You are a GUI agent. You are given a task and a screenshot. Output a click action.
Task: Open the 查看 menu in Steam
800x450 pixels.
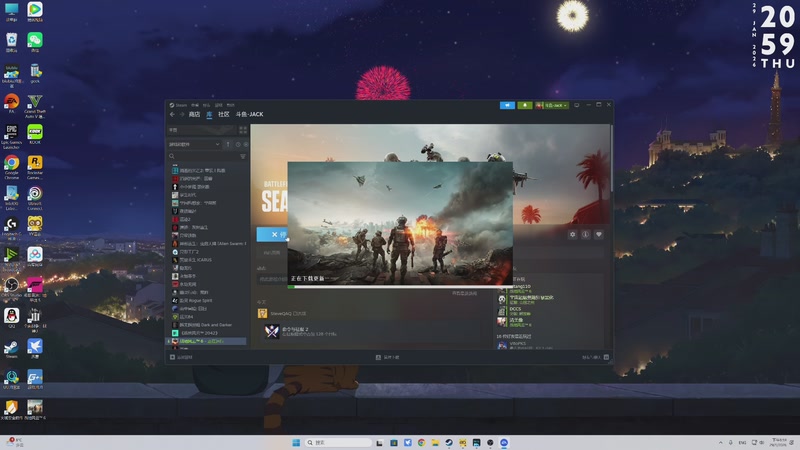click(x=195, y=105)
